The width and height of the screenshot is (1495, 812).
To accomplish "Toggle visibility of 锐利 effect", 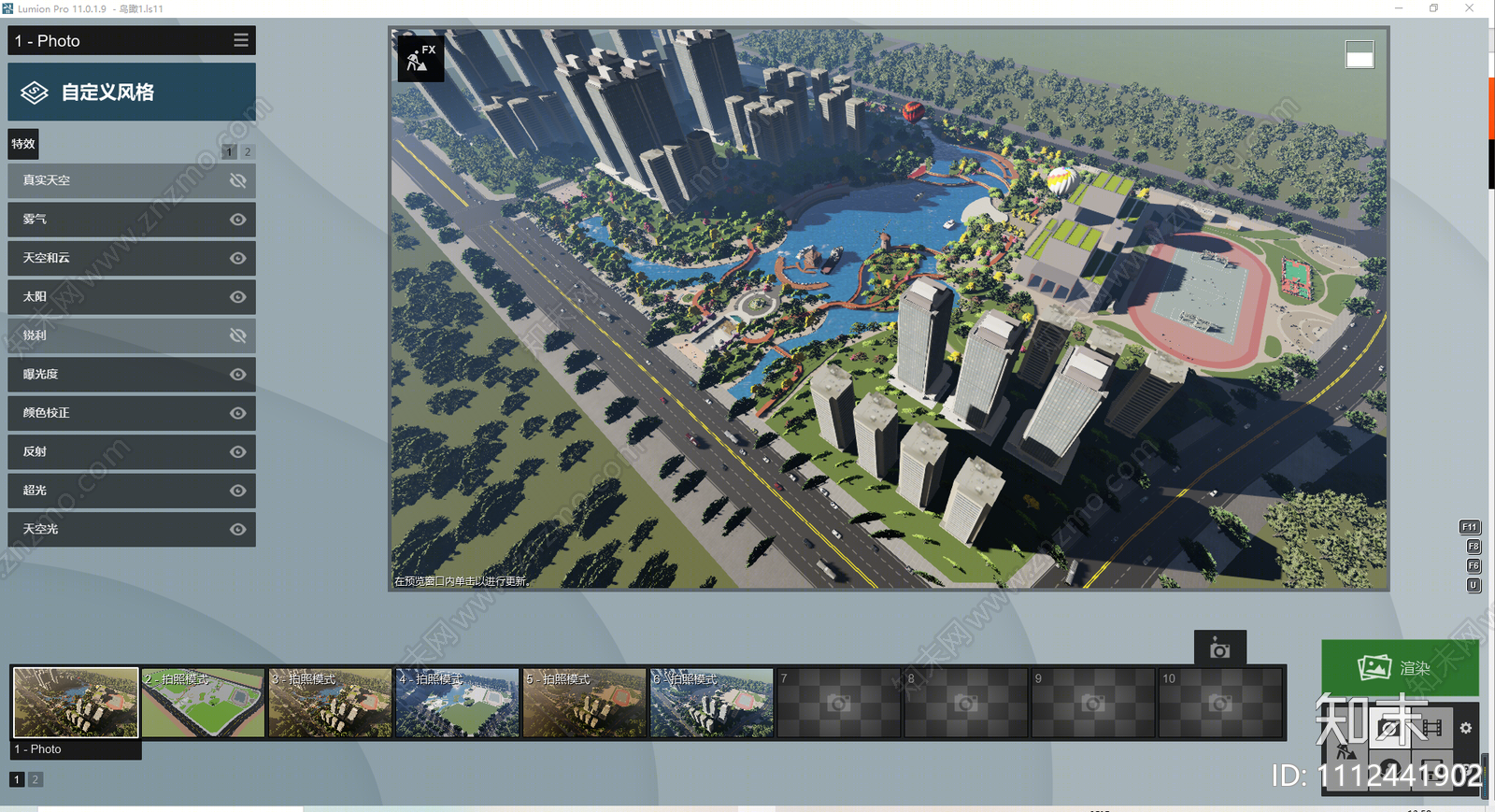I will 238,335.
